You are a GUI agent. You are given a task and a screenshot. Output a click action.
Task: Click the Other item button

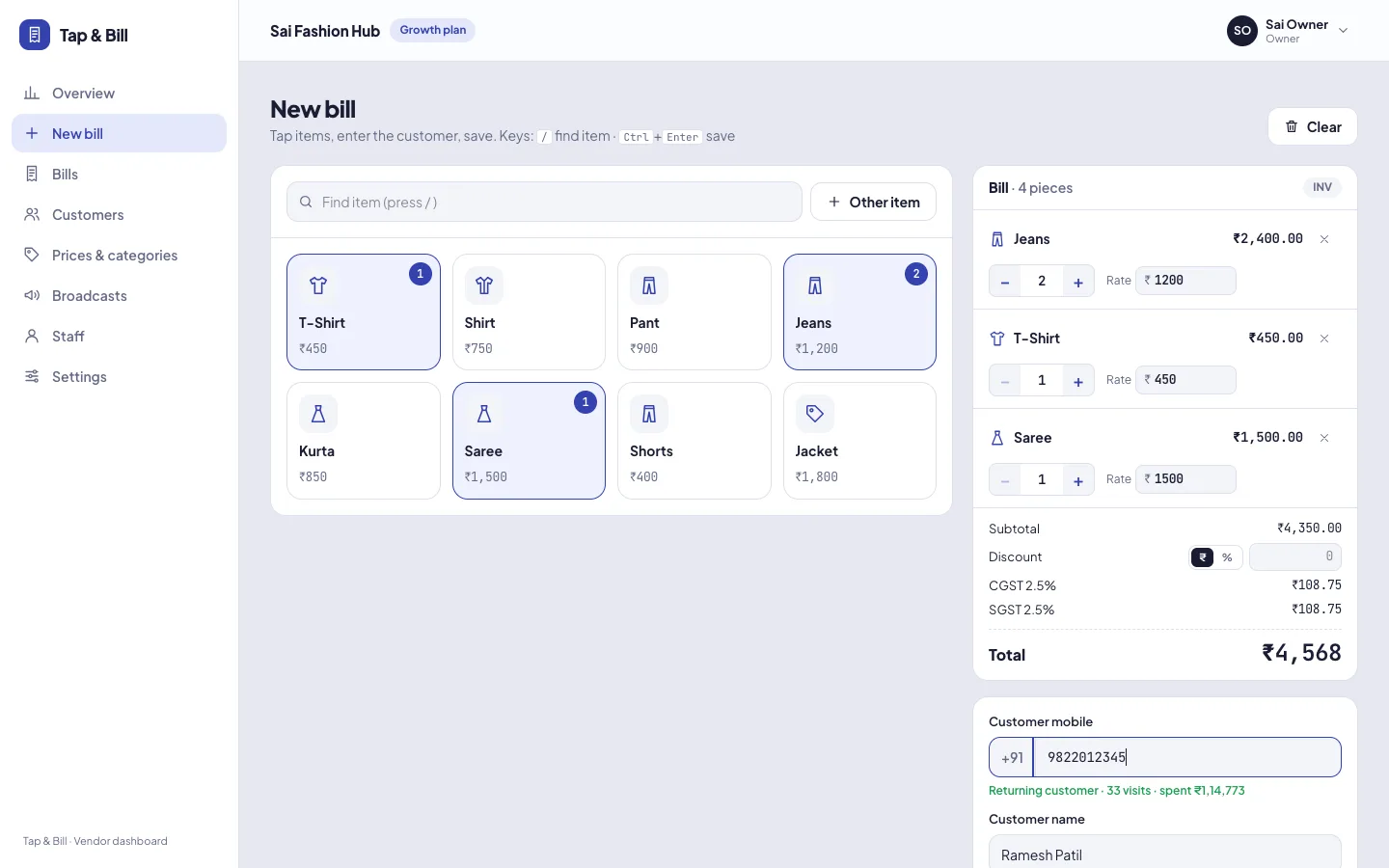click(873, 202)
